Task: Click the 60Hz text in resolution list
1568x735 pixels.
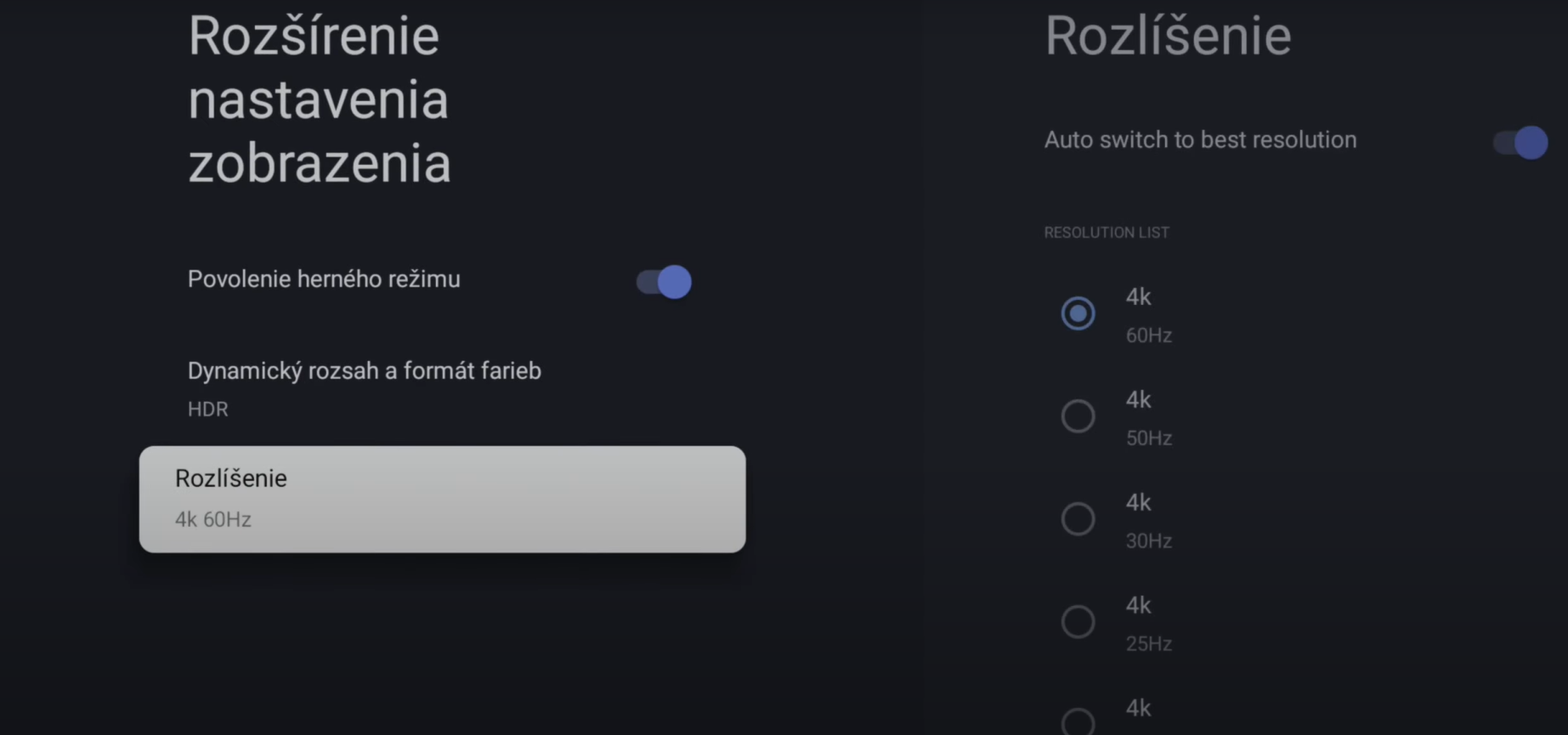Action: click(x=1149, y=336)
